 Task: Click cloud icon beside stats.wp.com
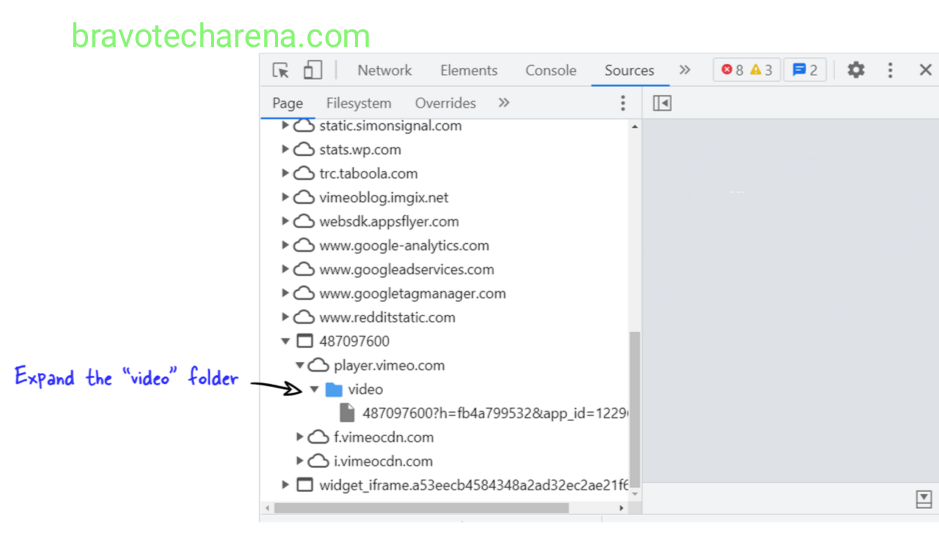[304, 149]
